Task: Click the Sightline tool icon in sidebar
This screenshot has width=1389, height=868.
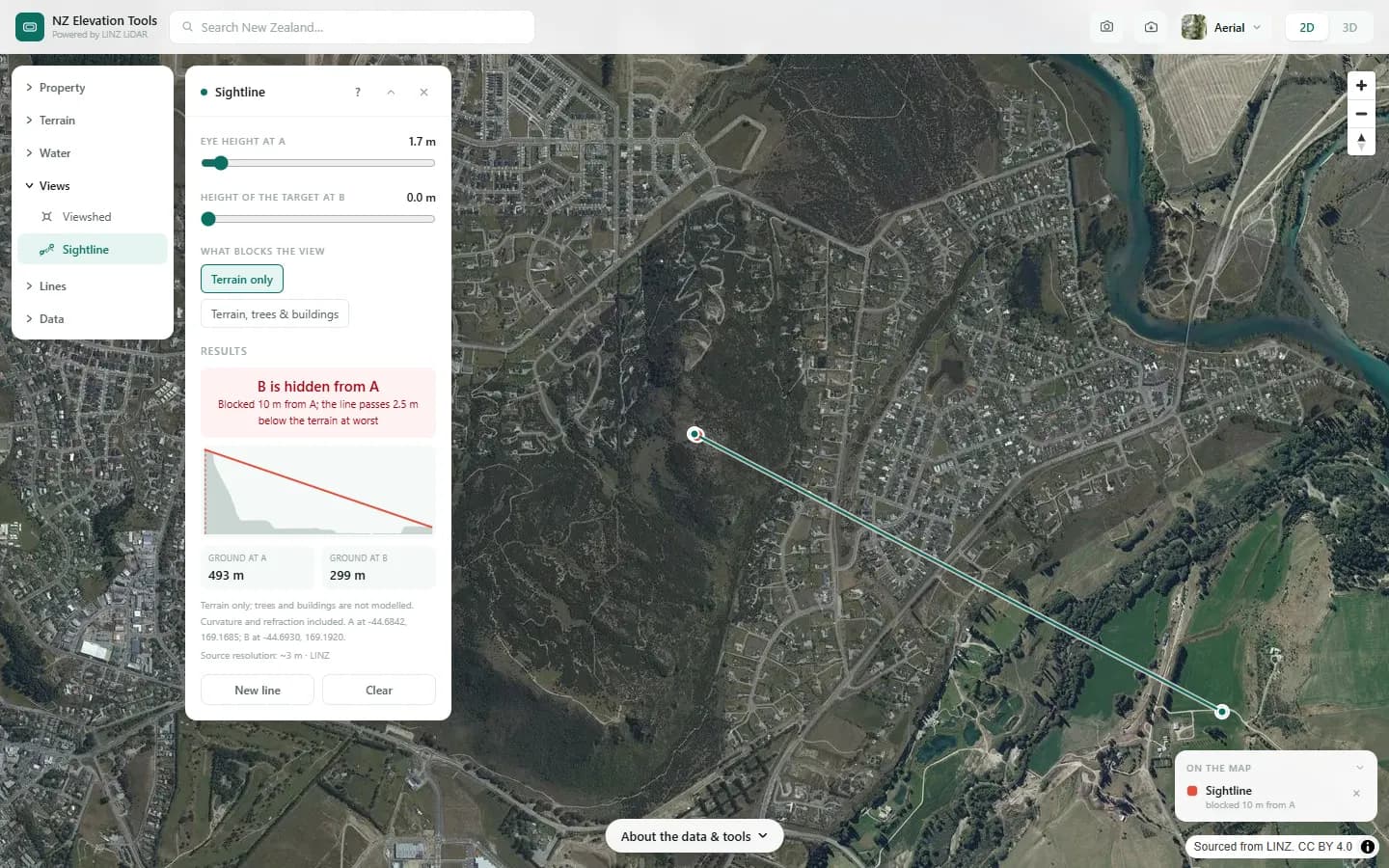Action: tap(46, 250)
